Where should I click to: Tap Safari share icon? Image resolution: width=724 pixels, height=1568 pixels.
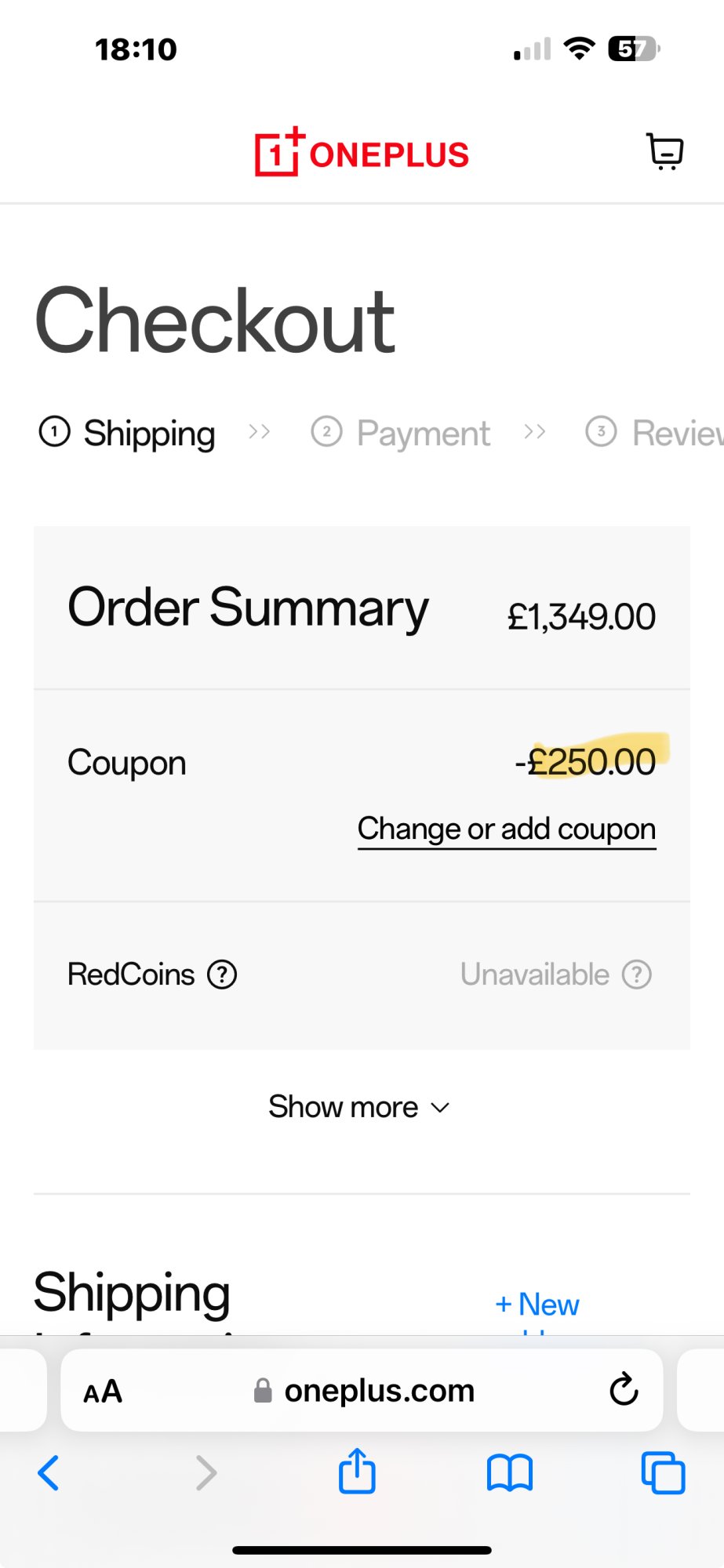pos(357,1471)
